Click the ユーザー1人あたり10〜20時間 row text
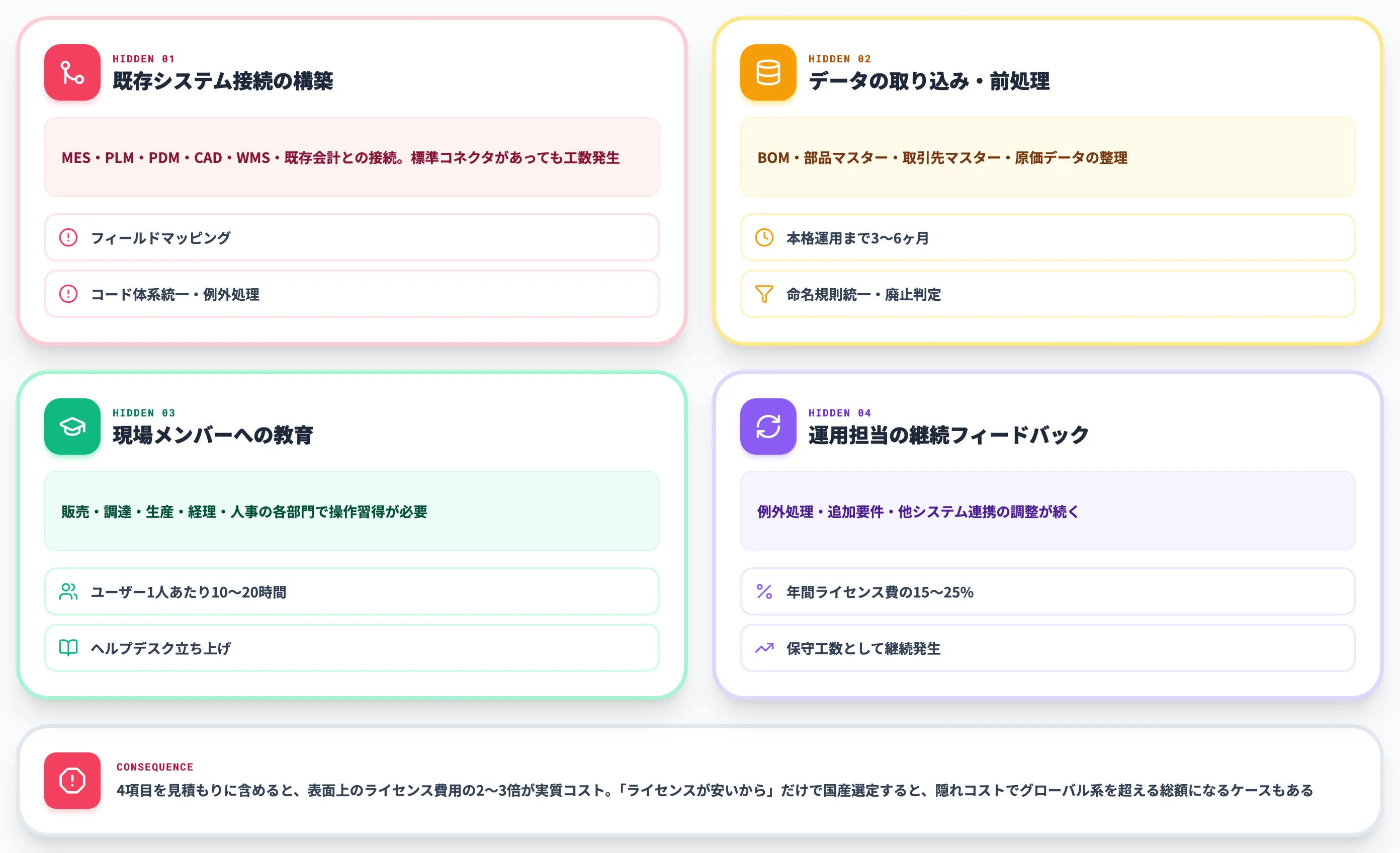Viewport: 1400px width, 853px height. (x=189, y=591)
